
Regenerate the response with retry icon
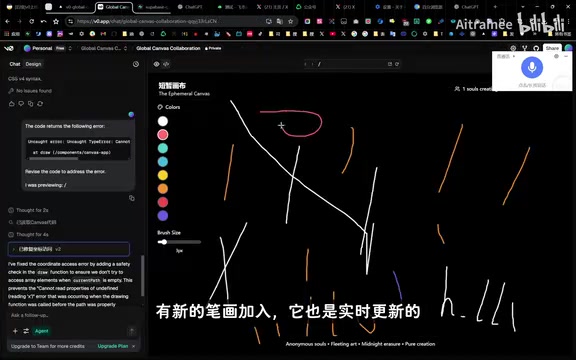40,104
